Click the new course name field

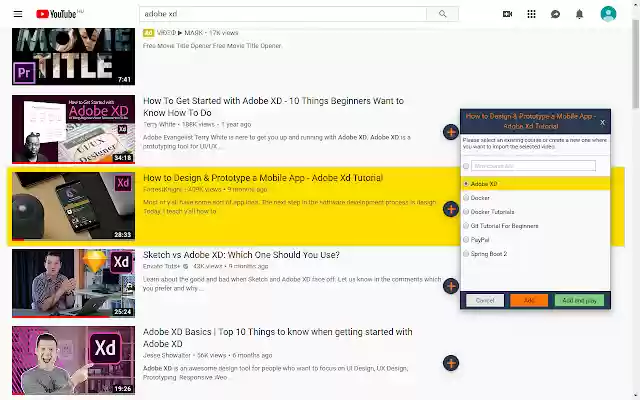533,166
